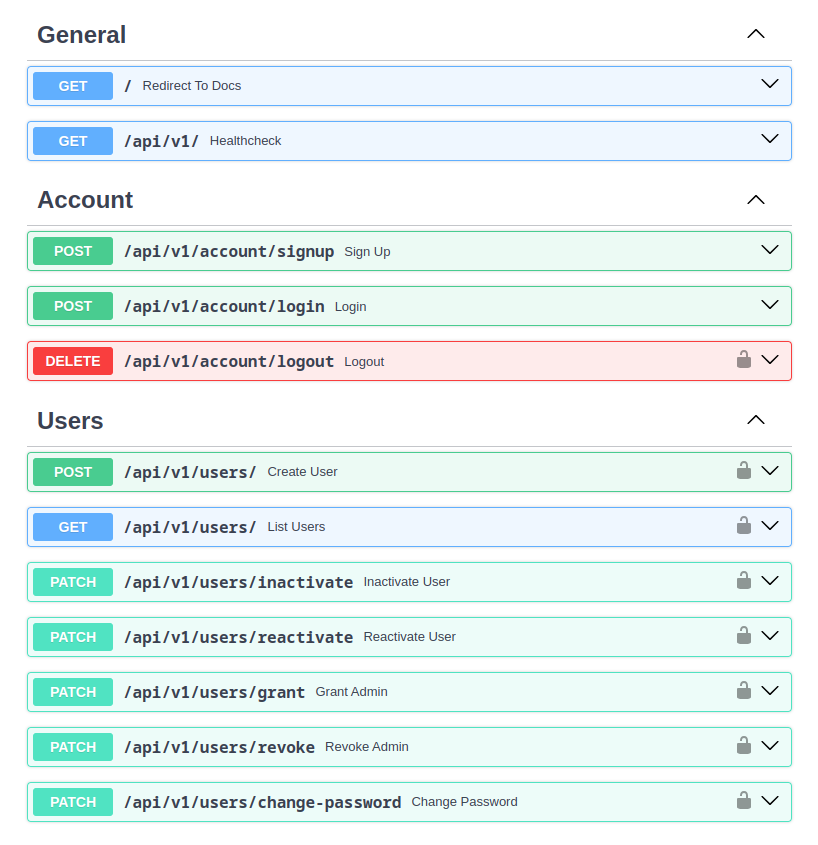Click the Account section heading
This screenshot has width=818, height=845.
point(85,200)
